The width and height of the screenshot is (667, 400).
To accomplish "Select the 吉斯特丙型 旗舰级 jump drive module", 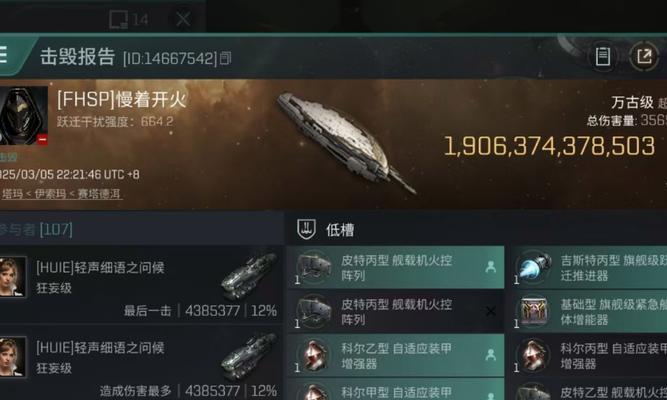I will [x=589, y=268].
